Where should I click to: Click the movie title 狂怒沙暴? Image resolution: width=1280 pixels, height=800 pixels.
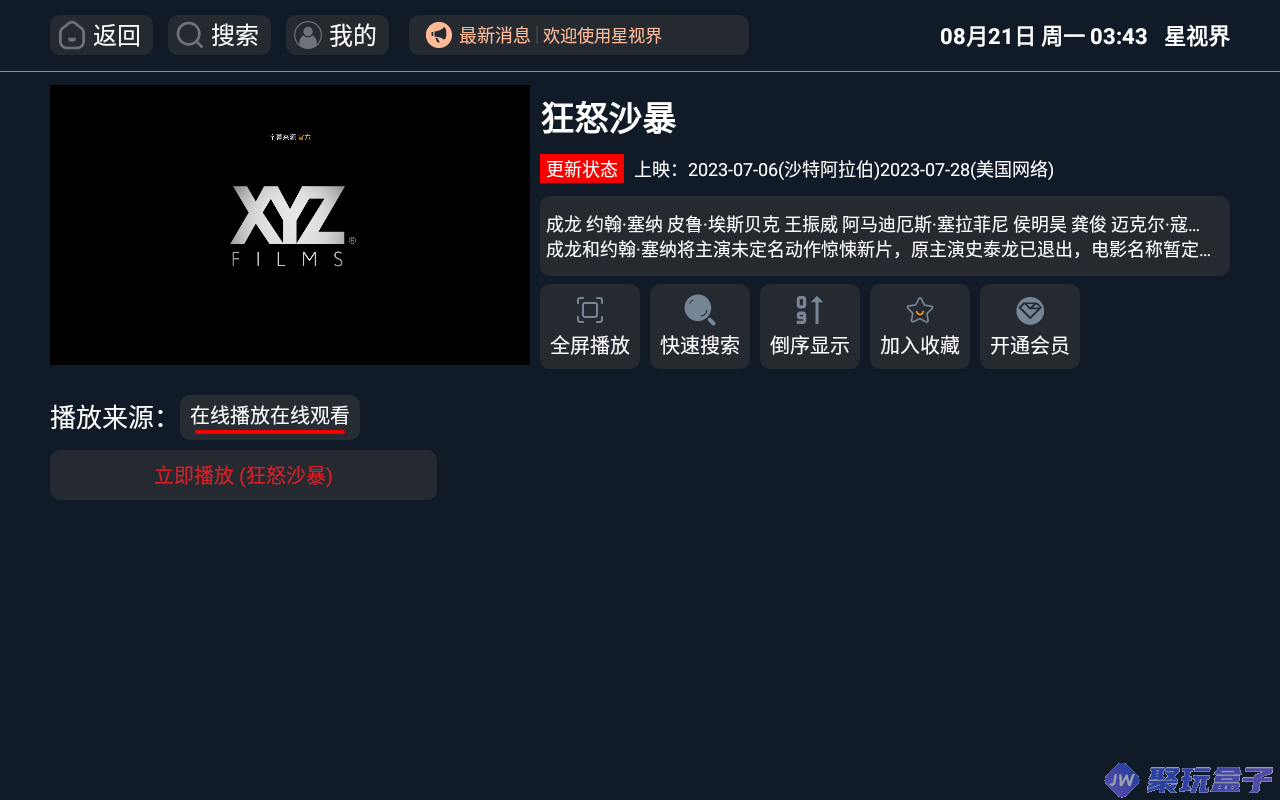pyautogui.click(x=609, y=118)
